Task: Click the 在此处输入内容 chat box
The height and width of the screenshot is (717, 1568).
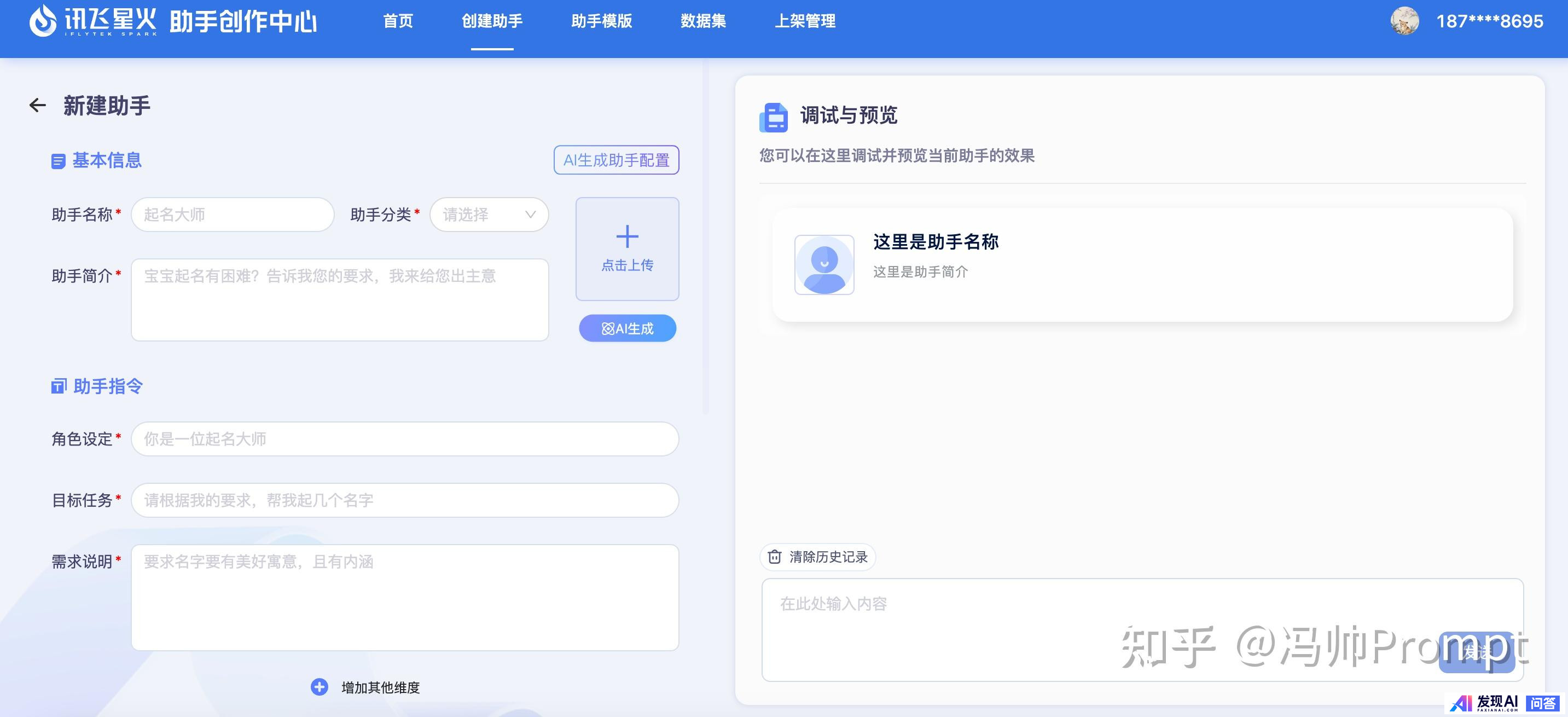Action: click(x=1142, y=630)
